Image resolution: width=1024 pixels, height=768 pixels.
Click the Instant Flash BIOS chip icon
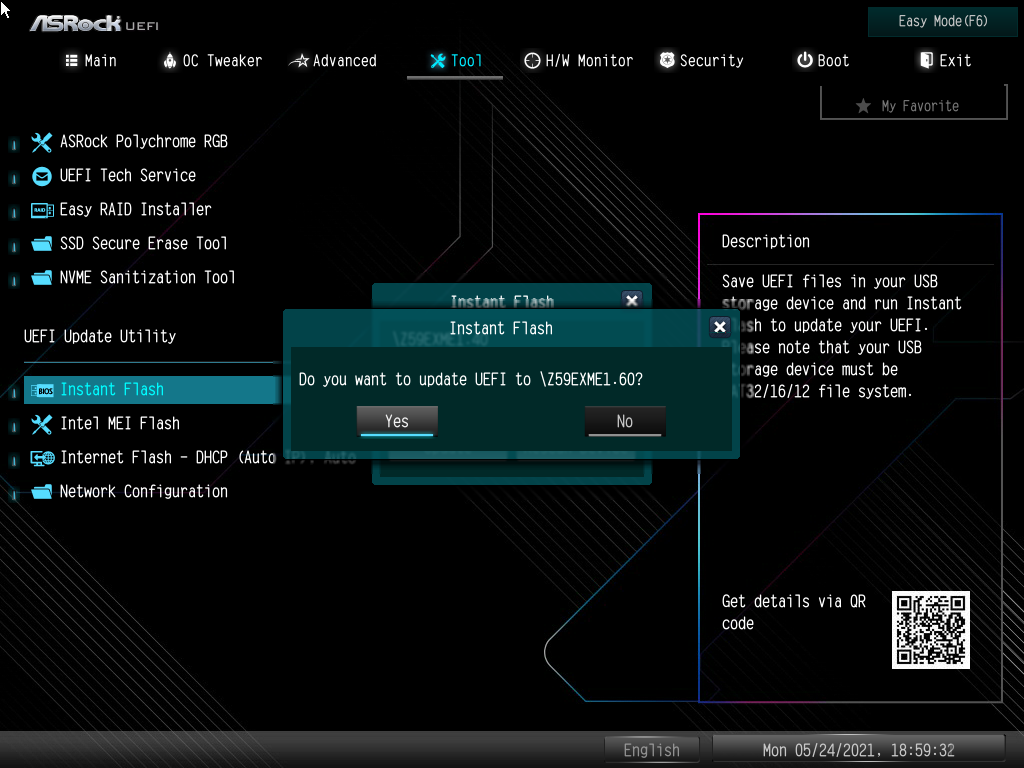pos(42,391)
